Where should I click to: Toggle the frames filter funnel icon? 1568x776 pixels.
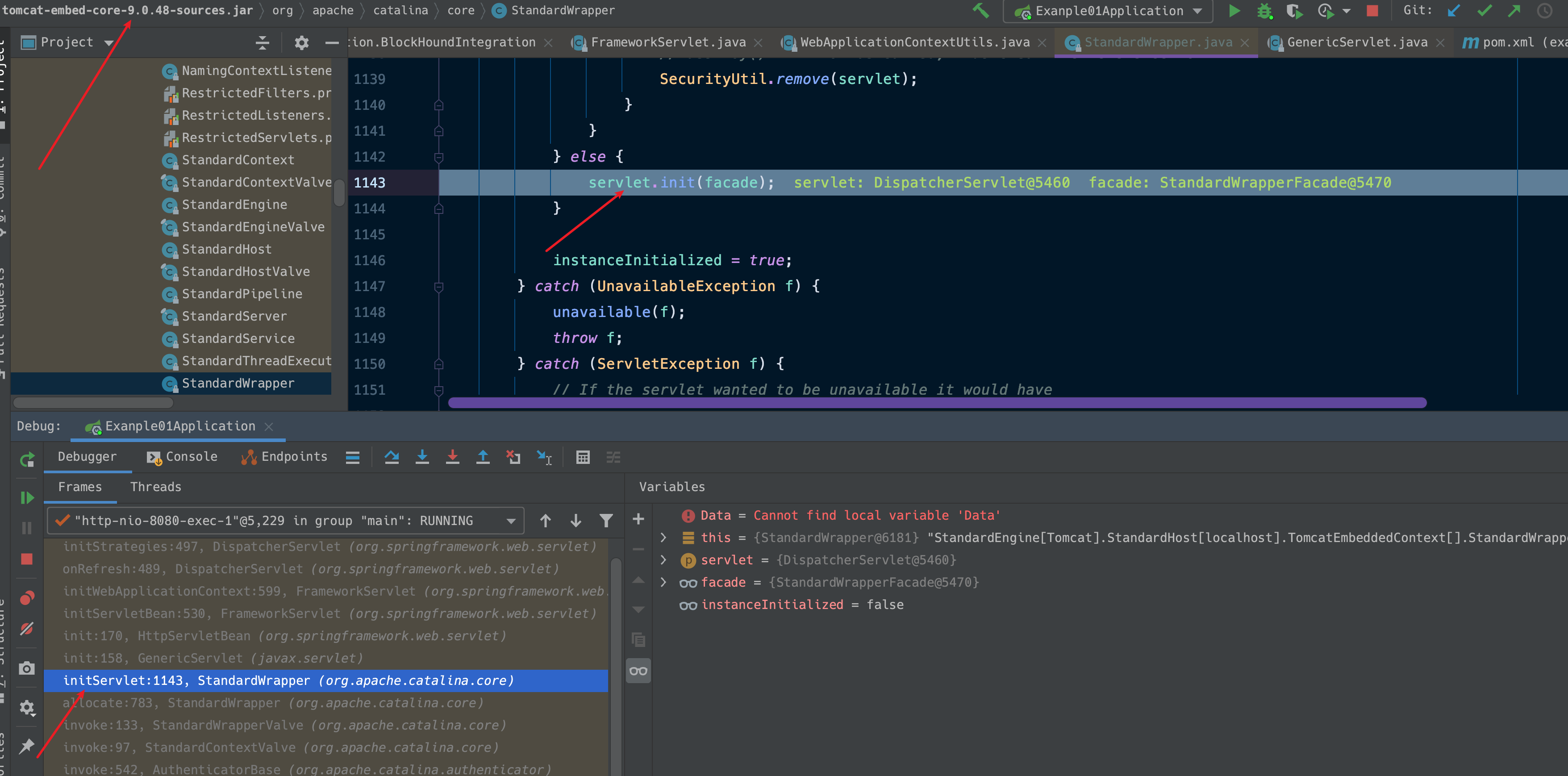[606, 520]
